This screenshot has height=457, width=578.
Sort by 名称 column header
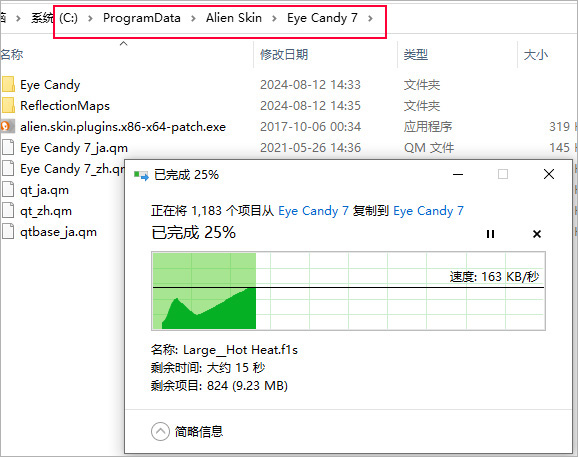pyautogui.click(x=12, y=55)
